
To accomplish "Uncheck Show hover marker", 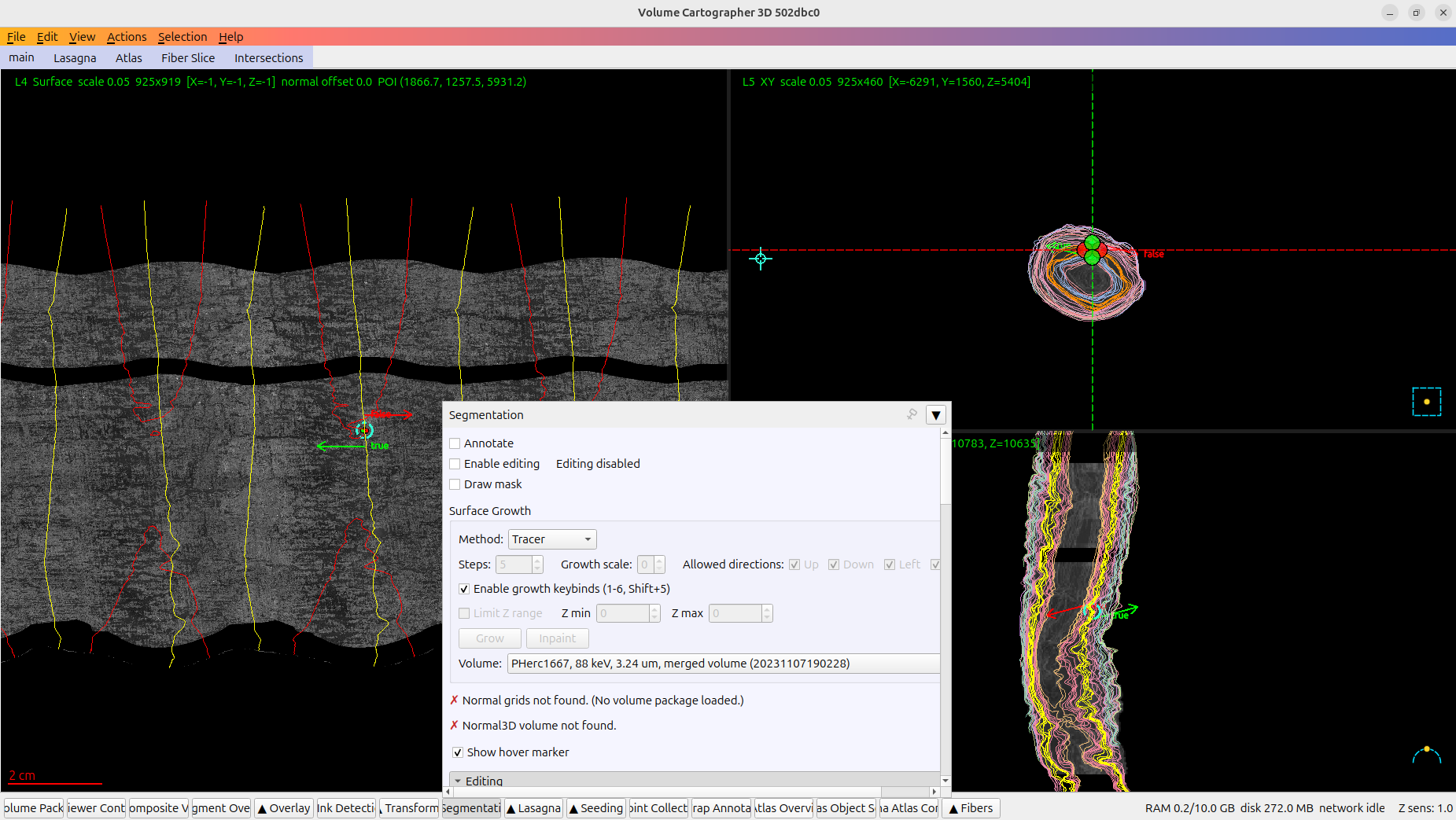I will click(x=458, y=752).
